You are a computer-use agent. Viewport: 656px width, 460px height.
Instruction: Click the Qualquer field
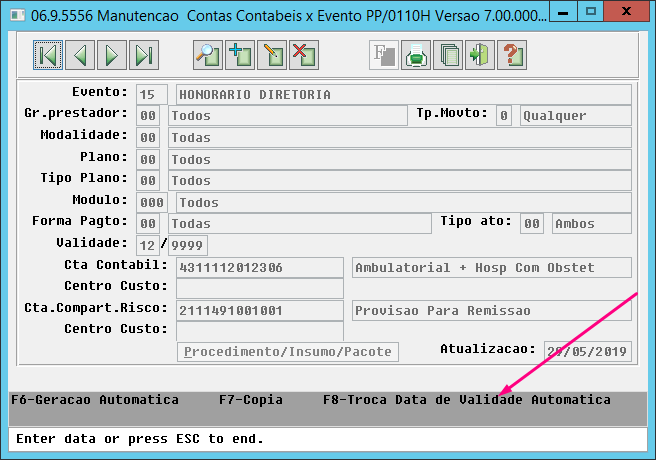point(576,115)
